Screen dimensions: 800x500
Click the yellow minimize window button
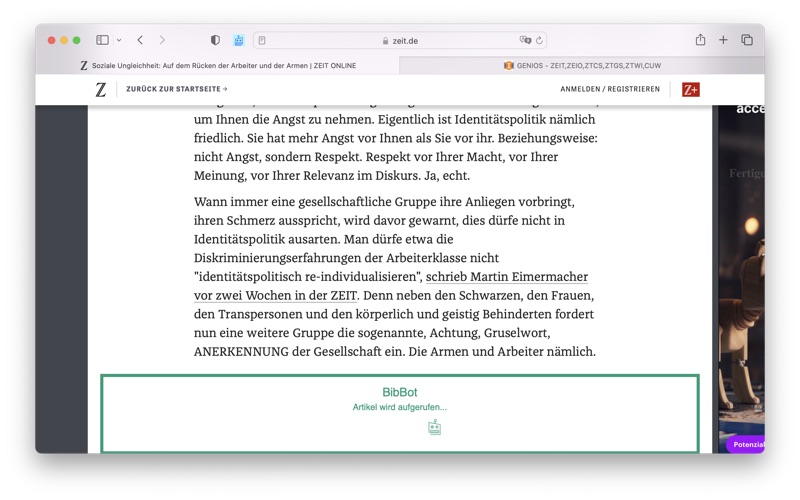[x=64, y=40]
